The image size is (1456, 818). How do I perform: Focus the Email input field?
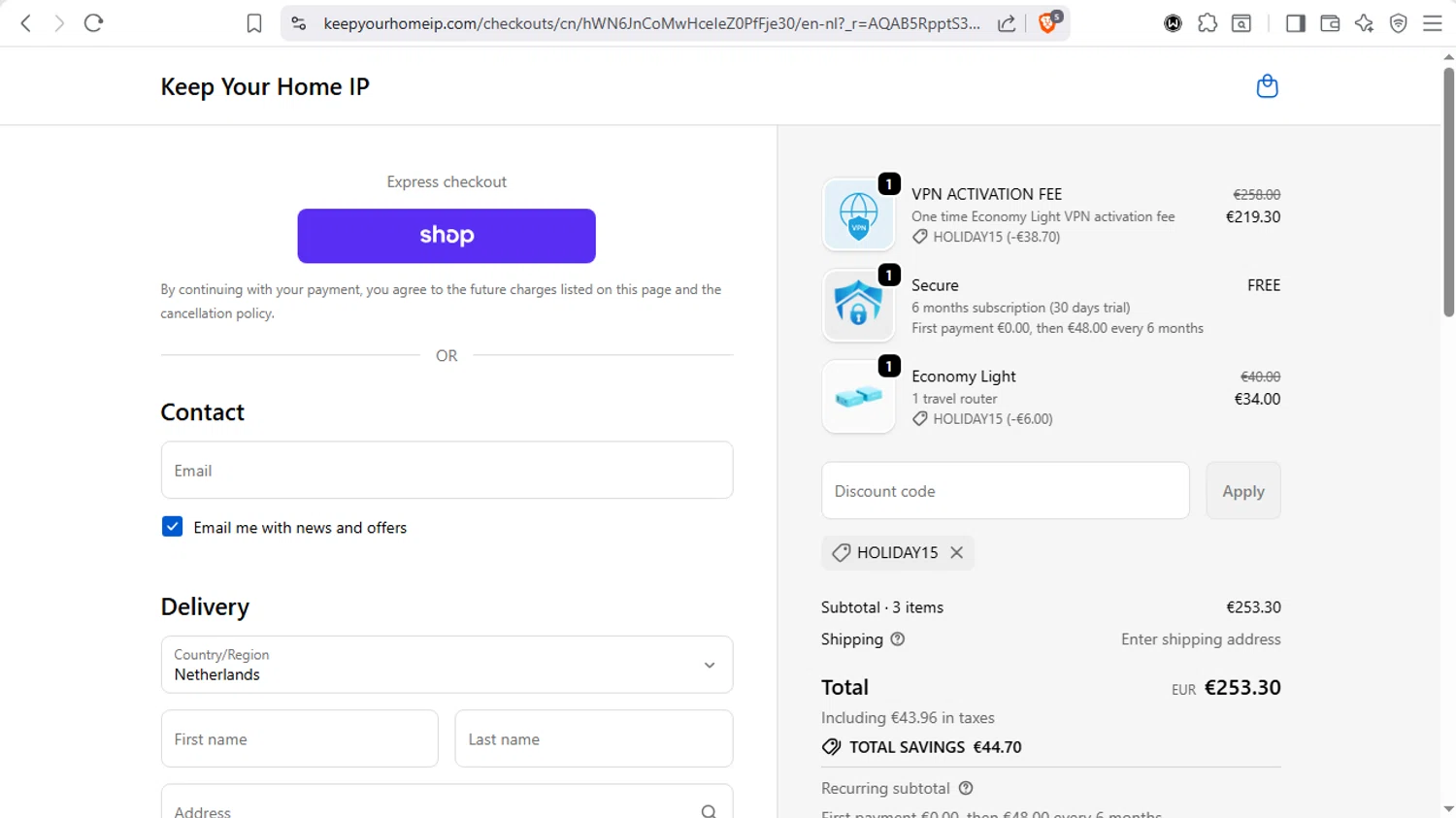coord(447,471)
